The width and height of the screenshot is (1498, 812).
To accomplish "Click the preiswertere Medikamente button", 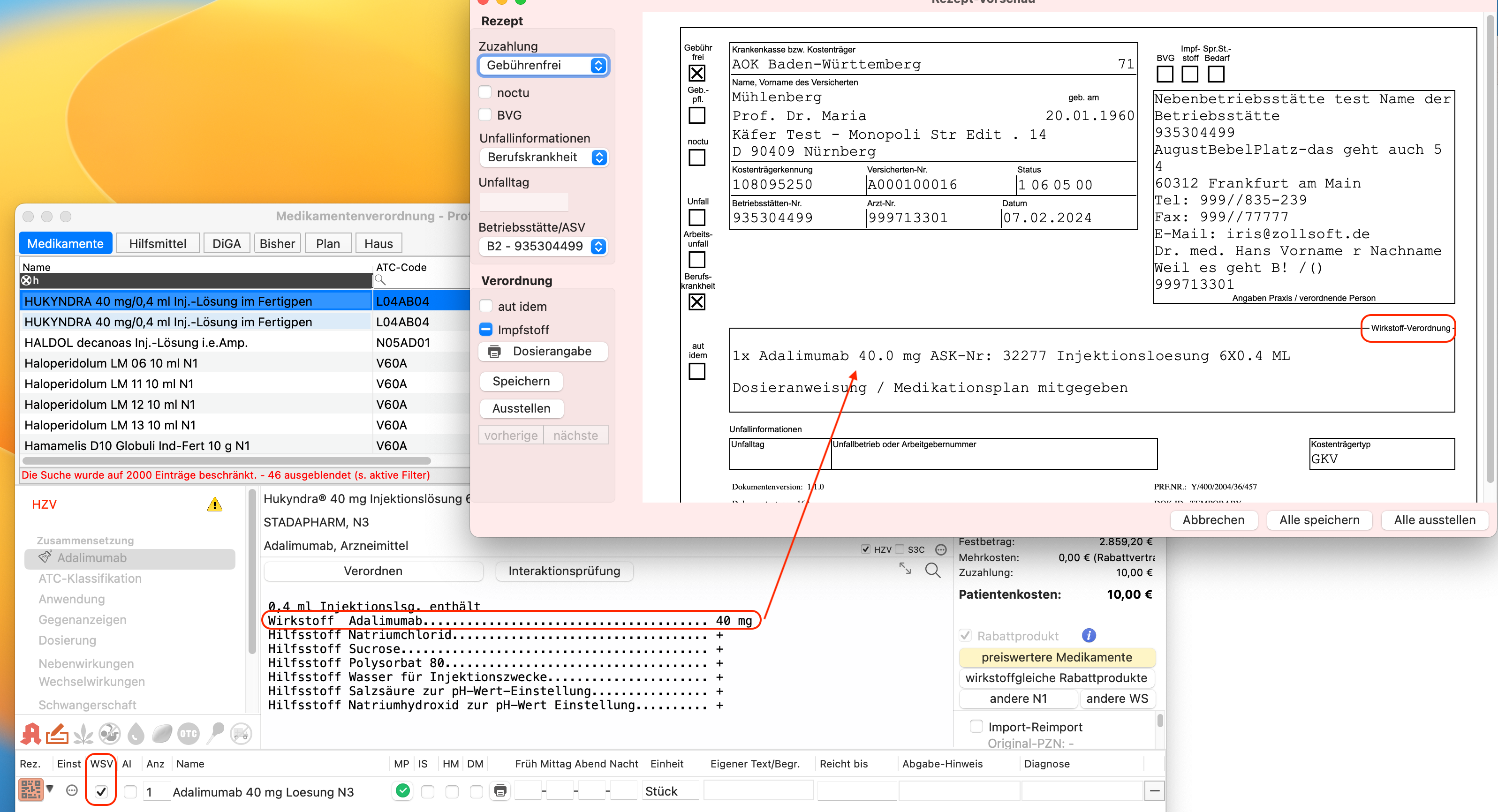I will [1056, 657].
